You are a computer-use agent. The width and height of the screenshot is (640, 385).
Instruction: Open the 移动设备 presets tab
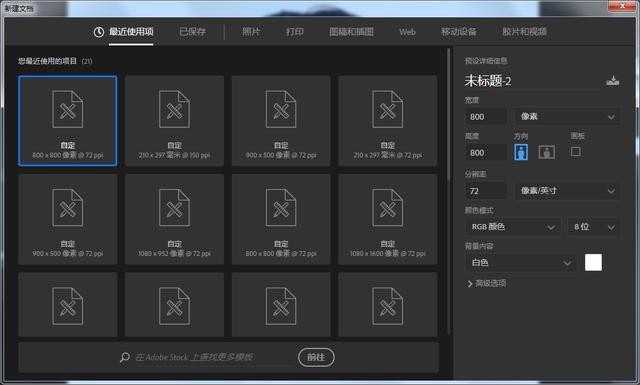(458, 31)
